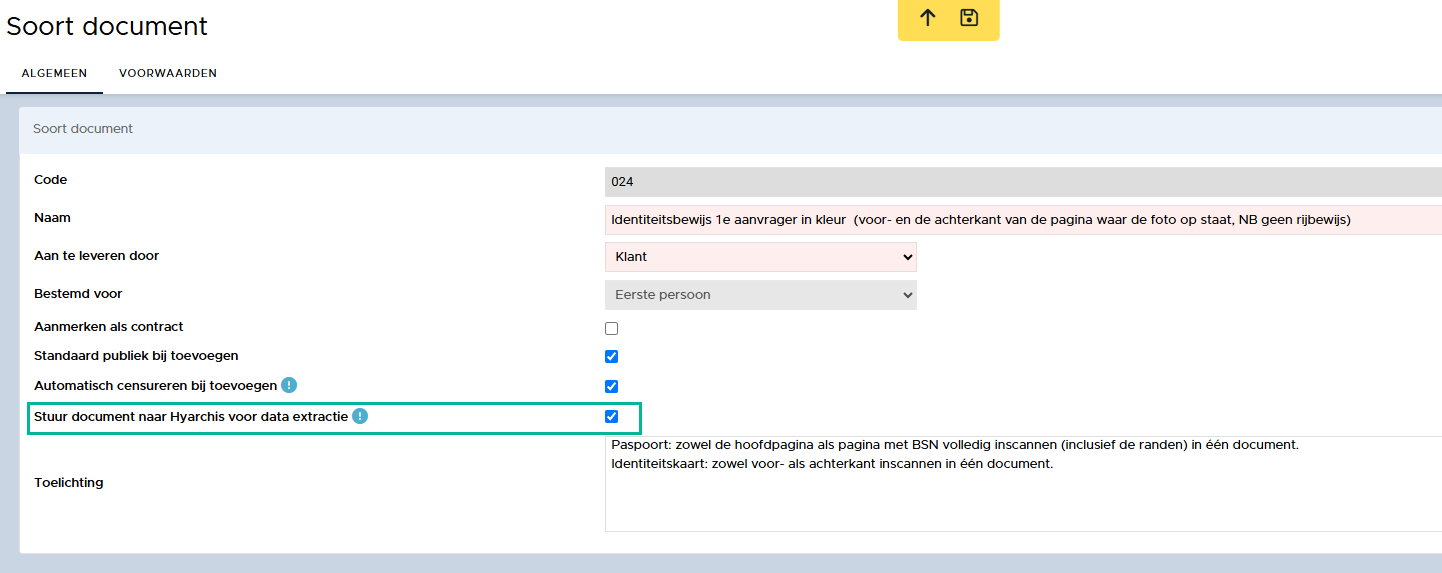This screenshot has height=573, width=1442.
Task: Click the Soort document panel header
Action: (730, 129)
